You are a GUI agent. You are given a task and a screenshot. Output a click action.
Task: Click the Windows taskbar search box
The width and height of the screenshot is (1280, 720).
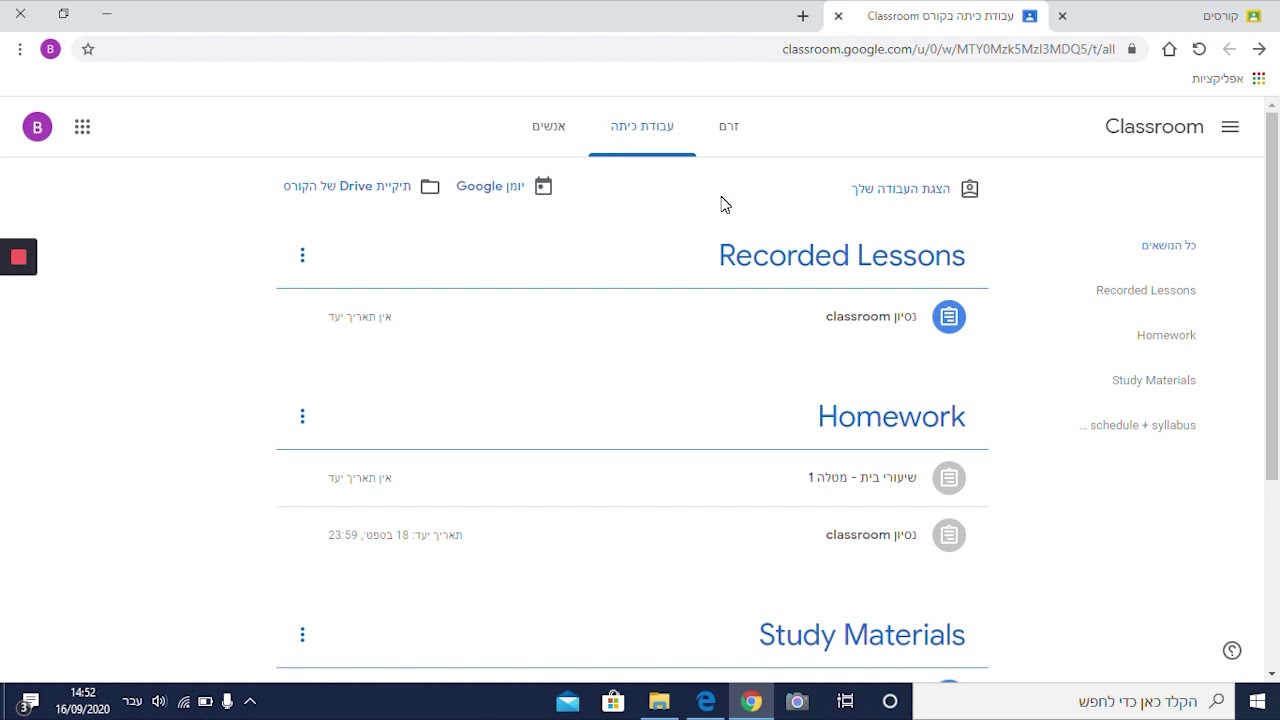[x=1075, y=702]
